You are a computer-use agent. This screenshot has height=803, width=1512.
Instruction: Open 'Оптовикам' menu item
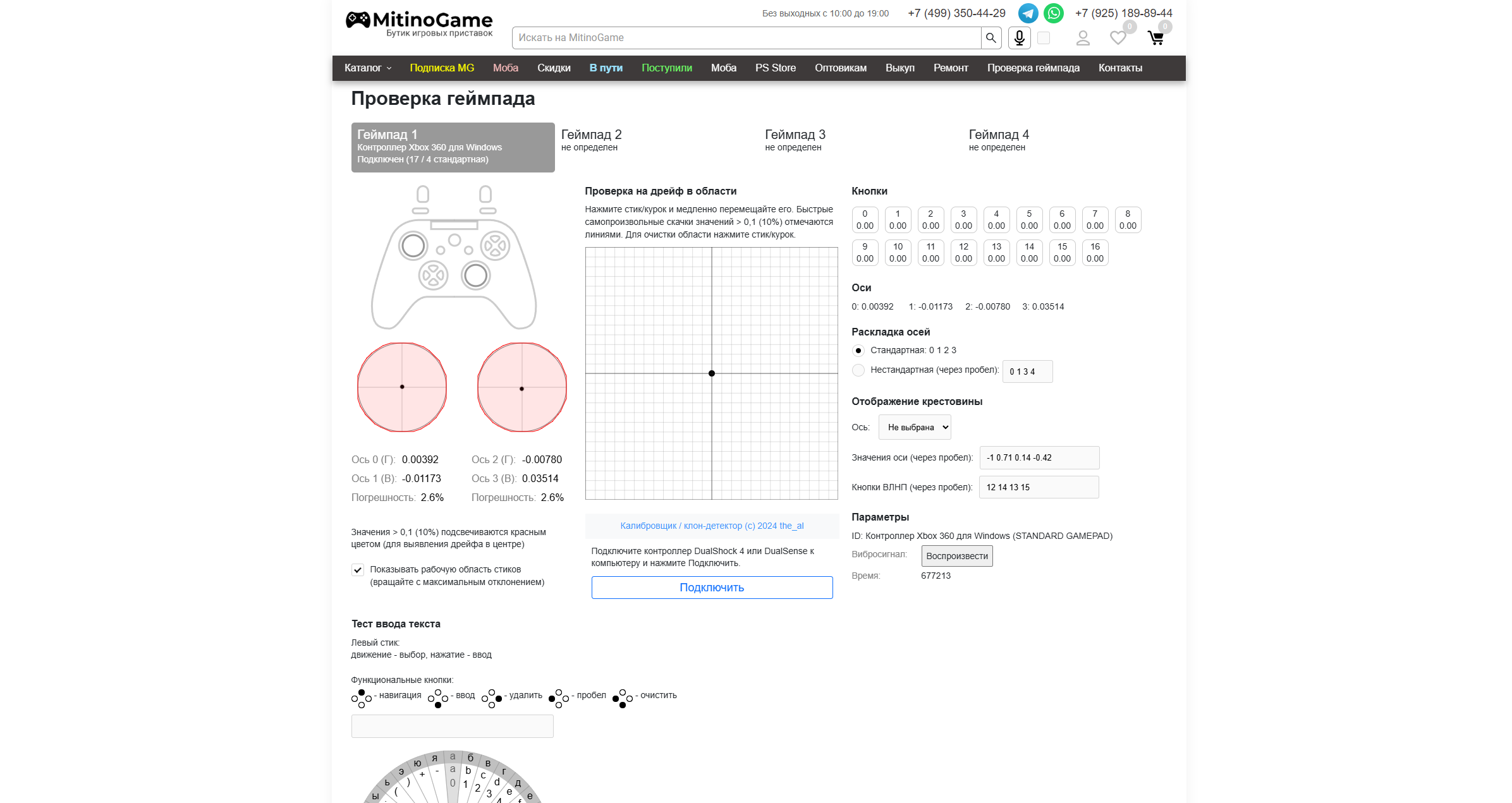point(841,68)
